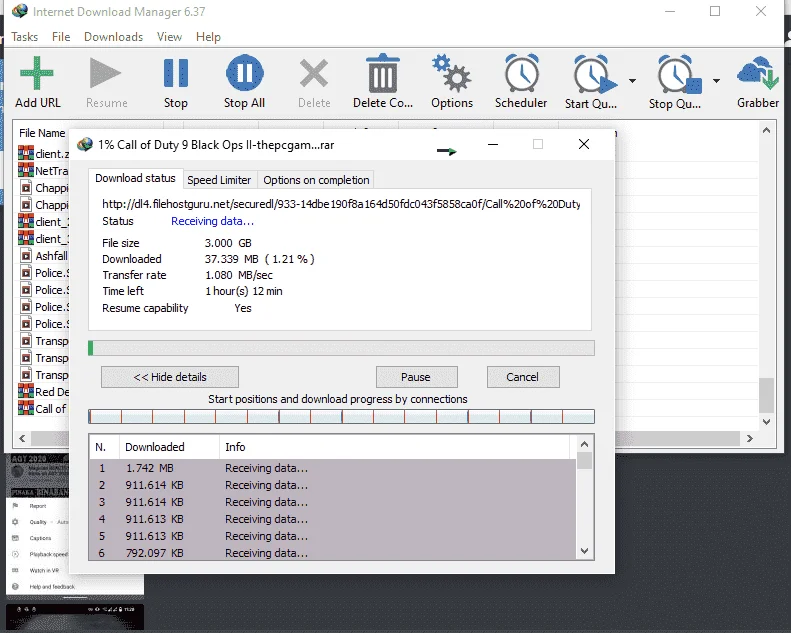
Task: Click connections list scroll up arrow
Action: click(584, 444)
